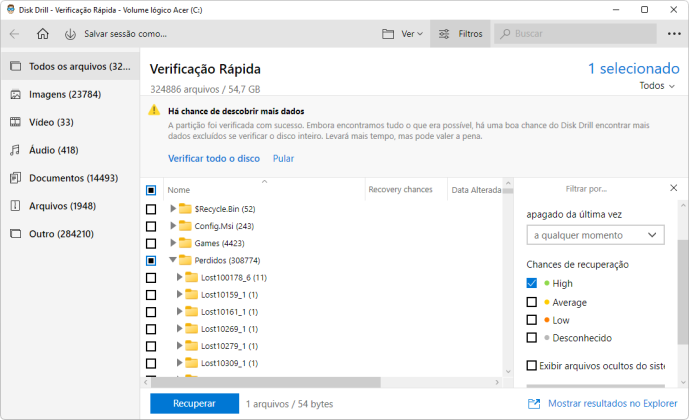
Task: Toggle the select-all header checkbox
Action: pos(151,190)
